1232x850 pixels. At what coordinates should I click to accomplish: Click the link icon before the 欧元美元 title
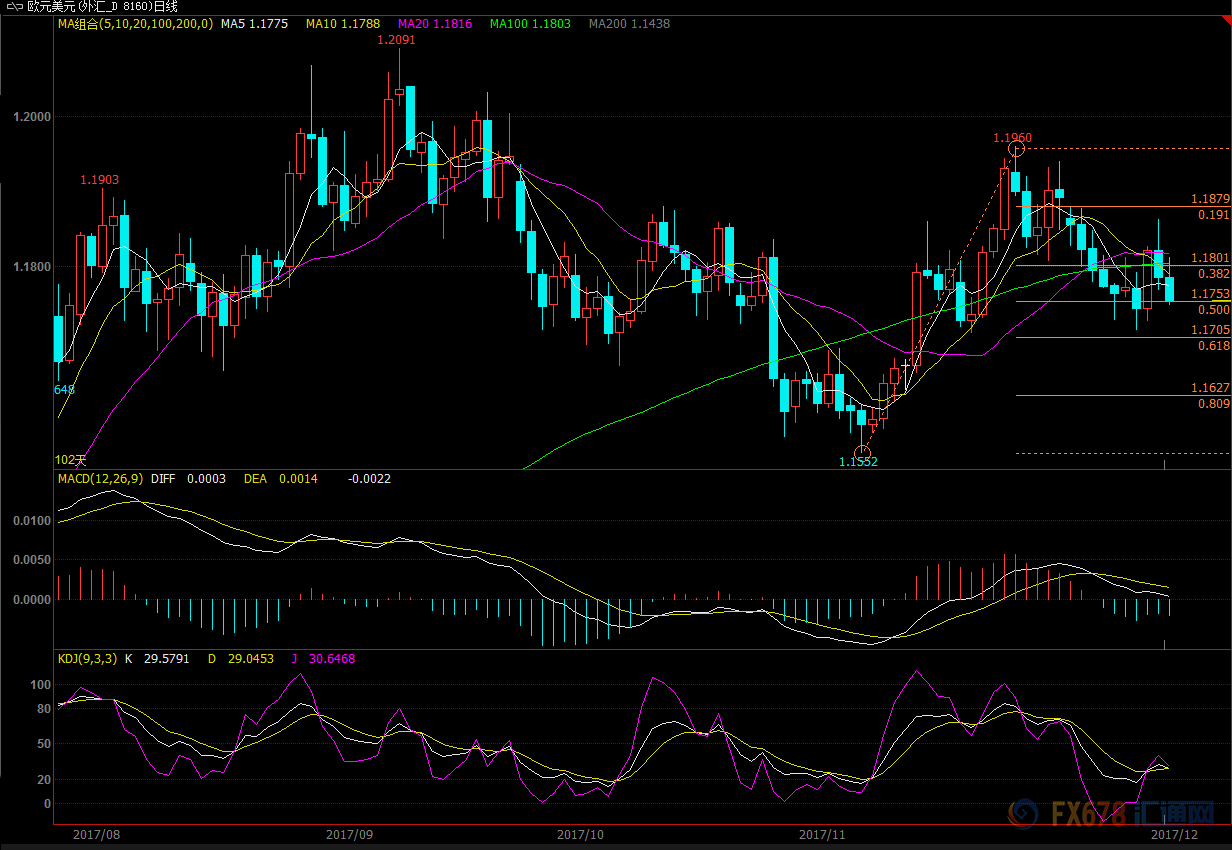tap(12, 6)
